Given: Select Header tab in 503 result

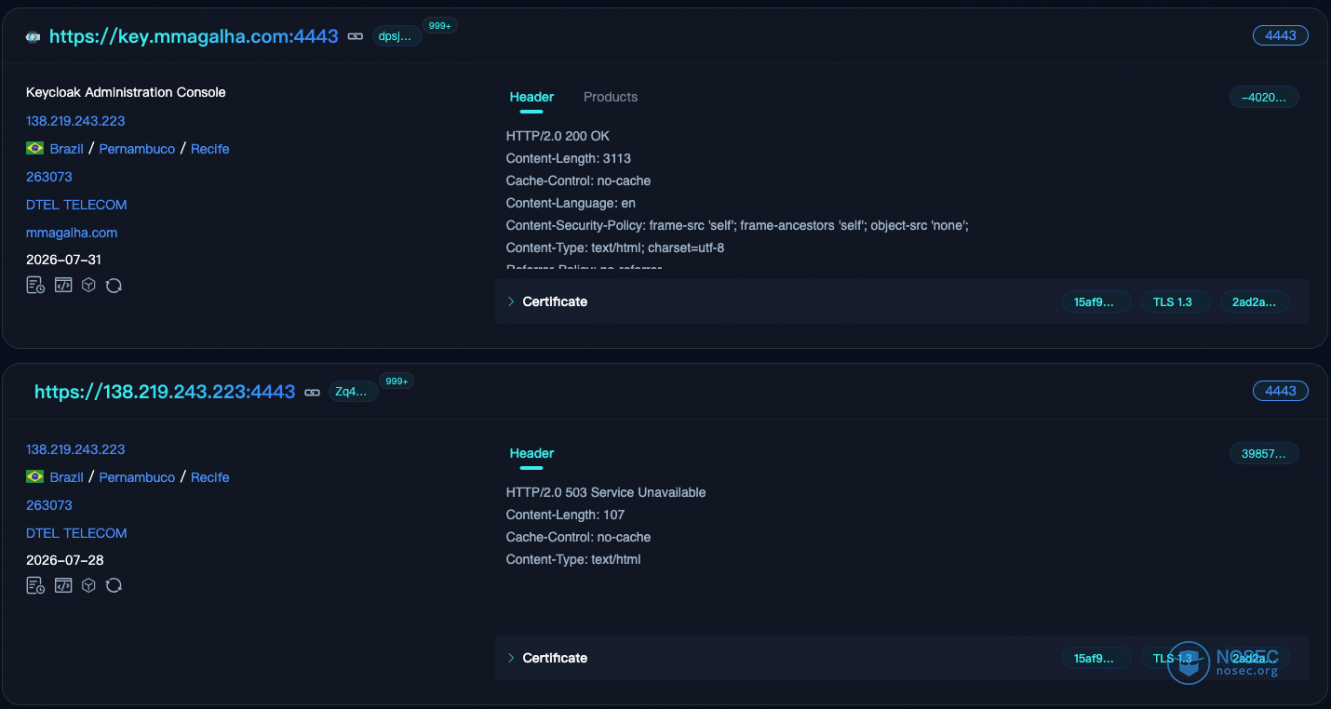Looking at the screenshot, I should tap(531, 453).
